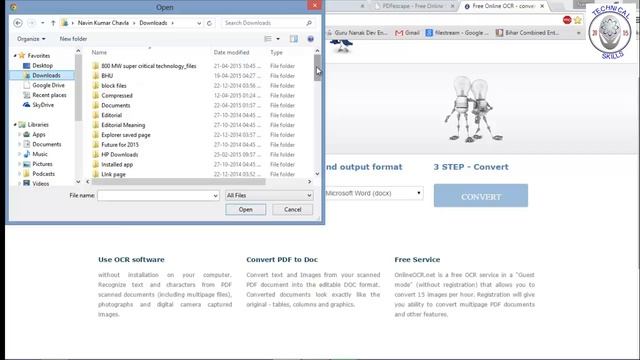Open view options dropdown arrow

(x=278, y=39)
